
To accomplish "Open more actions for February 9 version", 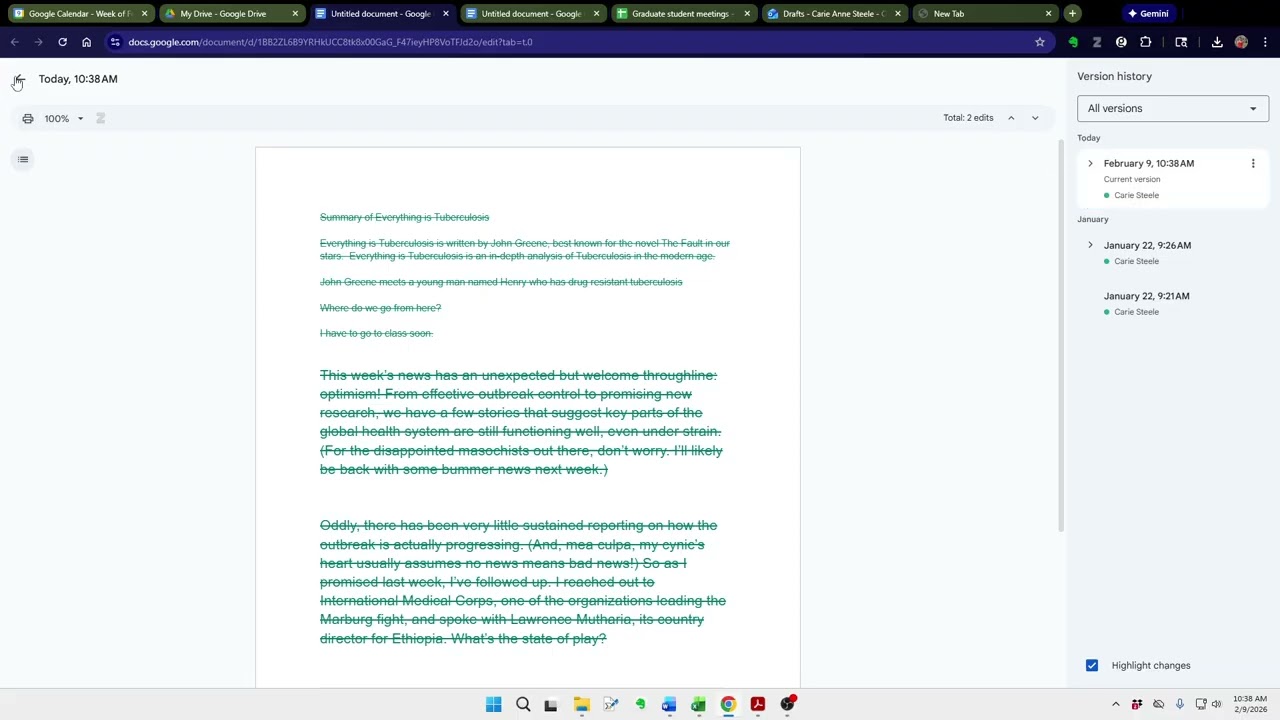I will coord(1253,163).
